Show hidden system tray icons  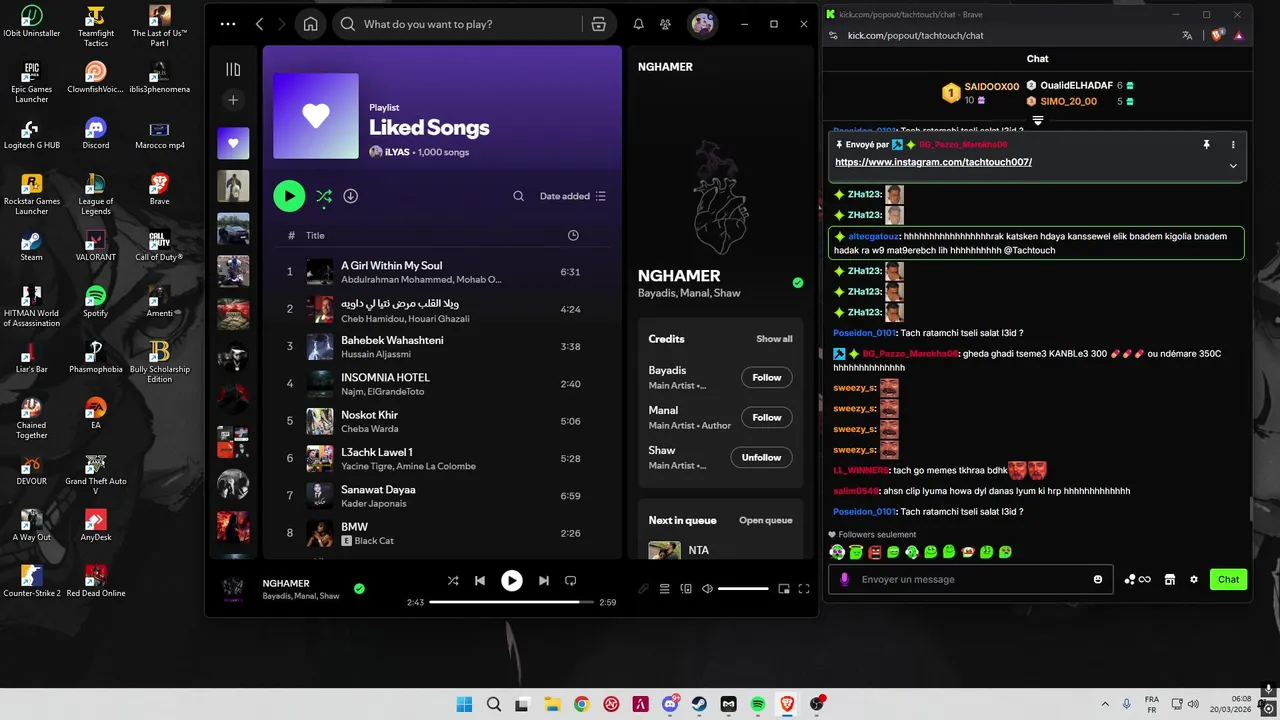1105,704
